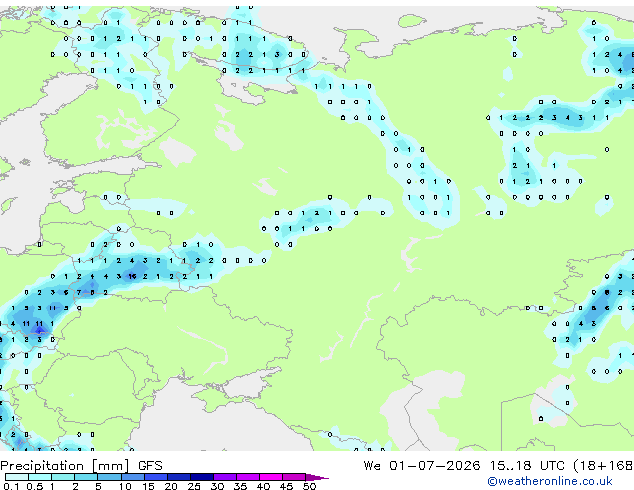
Task: Click the '40' legend scale label
Action: (263, 486)
